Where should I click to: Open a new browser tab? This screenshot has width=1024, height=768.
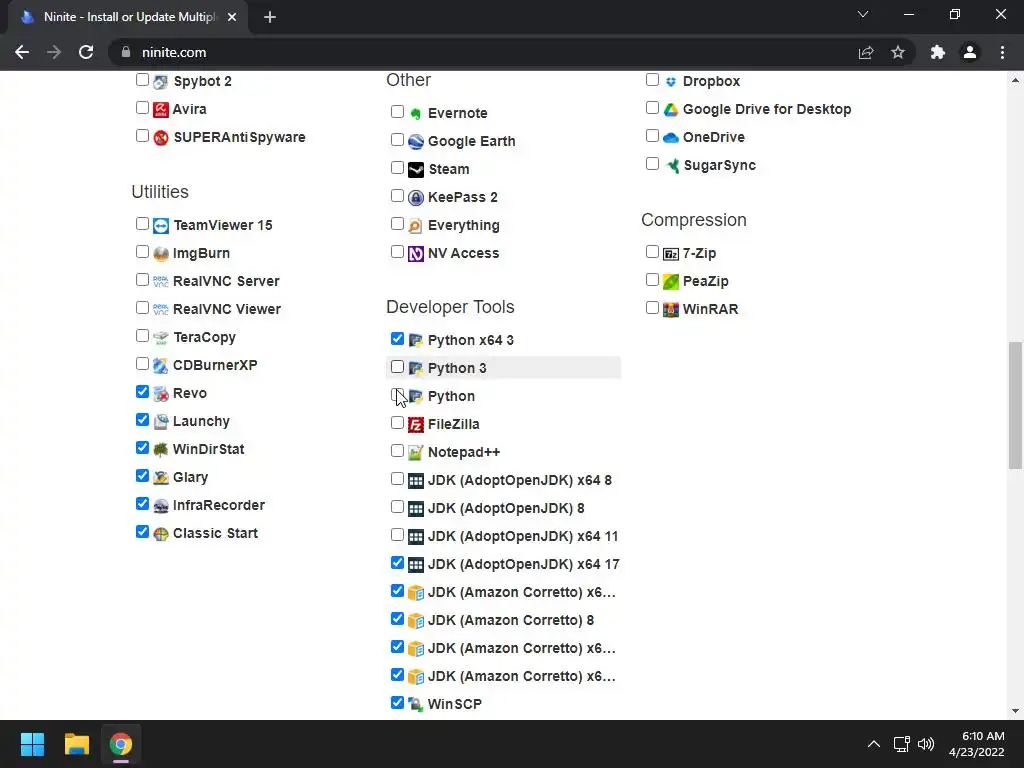pyautogui.click(x=270, y=18)
